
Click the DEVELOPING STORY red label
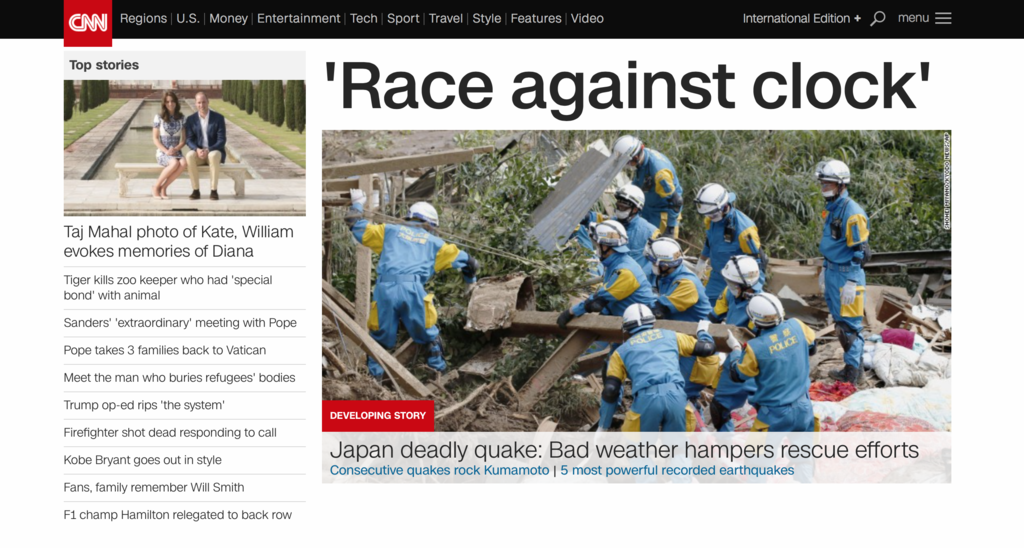tap(377, 415)
